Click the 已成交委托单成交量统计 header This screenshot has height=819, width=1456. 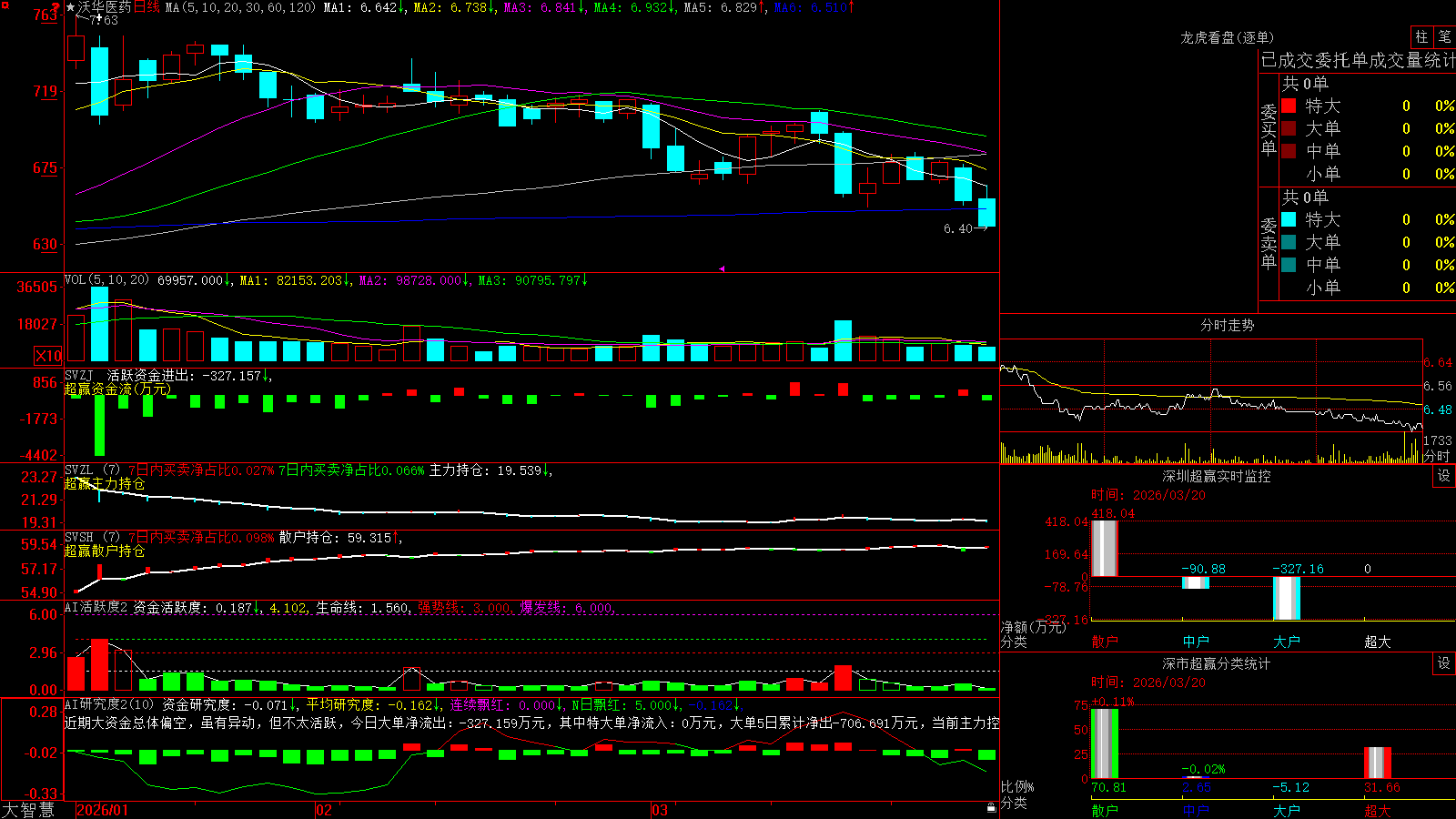(1358, 60)
